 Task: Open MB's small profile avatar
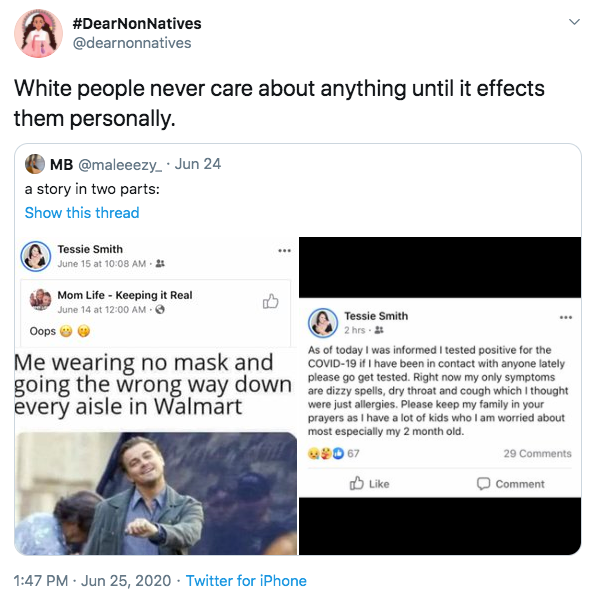click(35, 164)
